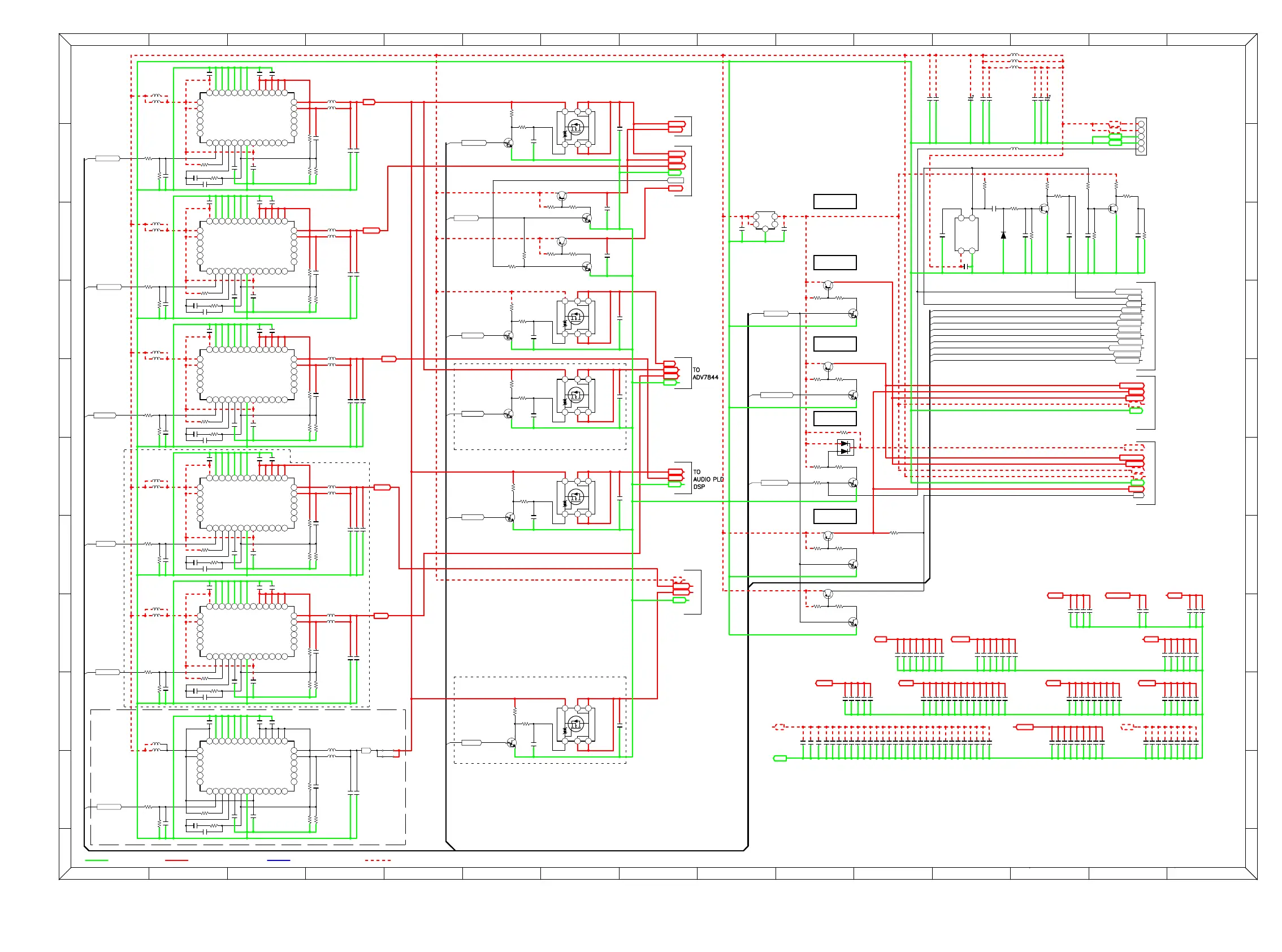Select the solid red legend line sample
The width and height of the screenshot is (1282, 952).
click(176, 860)
